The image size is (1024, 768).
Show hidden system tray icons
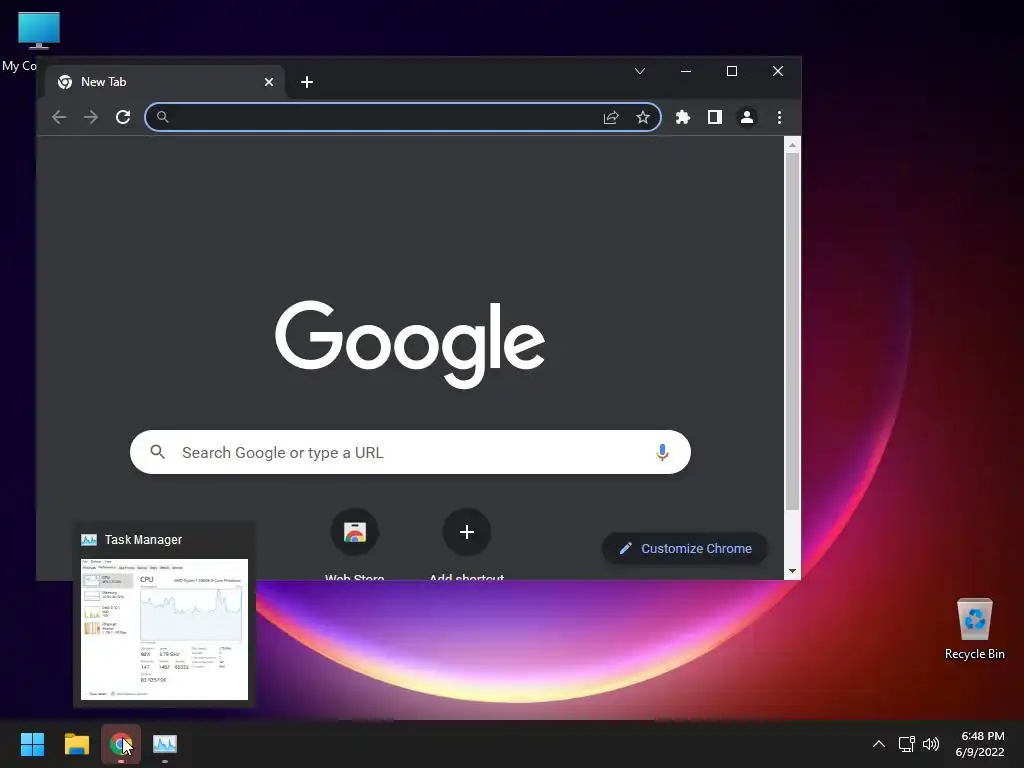pos(879,744)
